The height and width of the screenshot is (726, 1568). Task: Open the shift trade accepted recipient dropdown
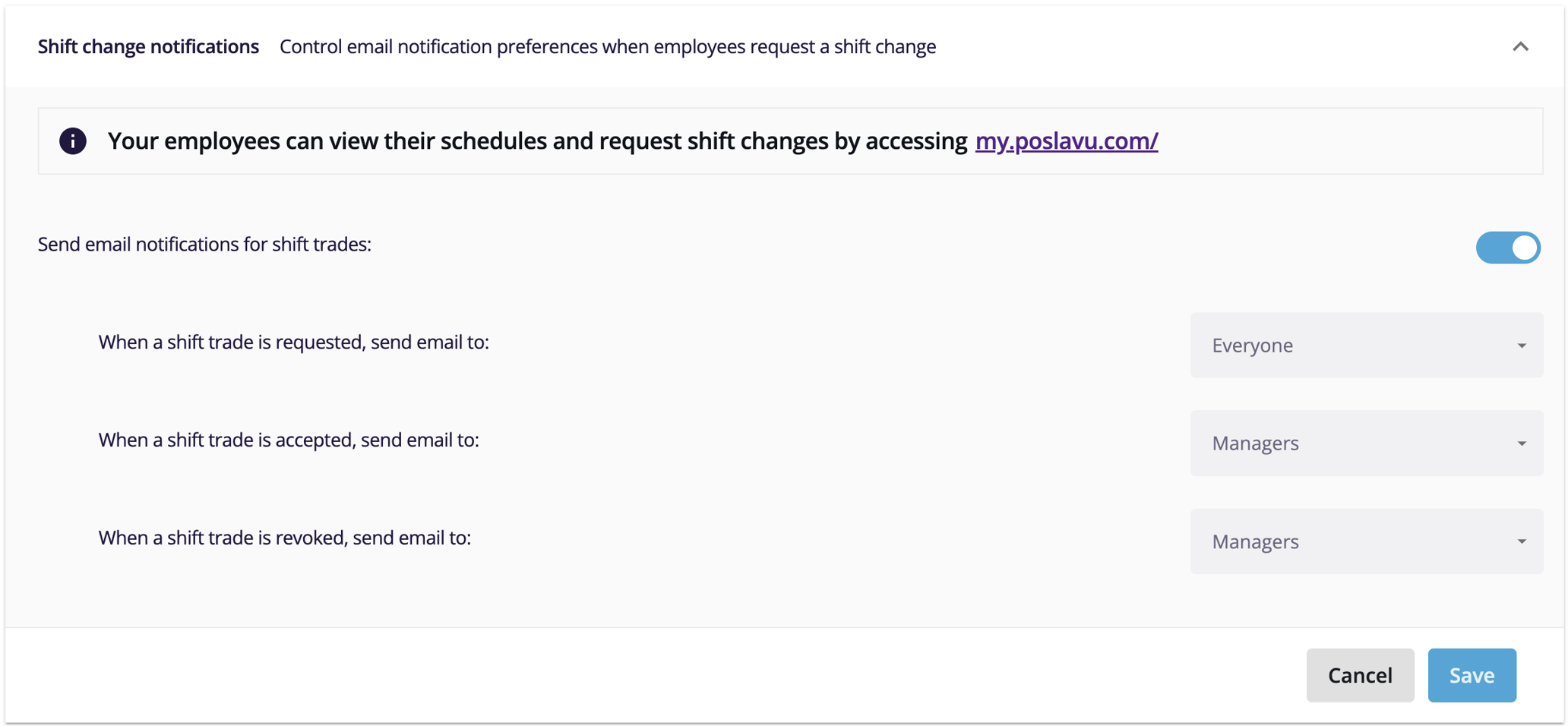1365,443
